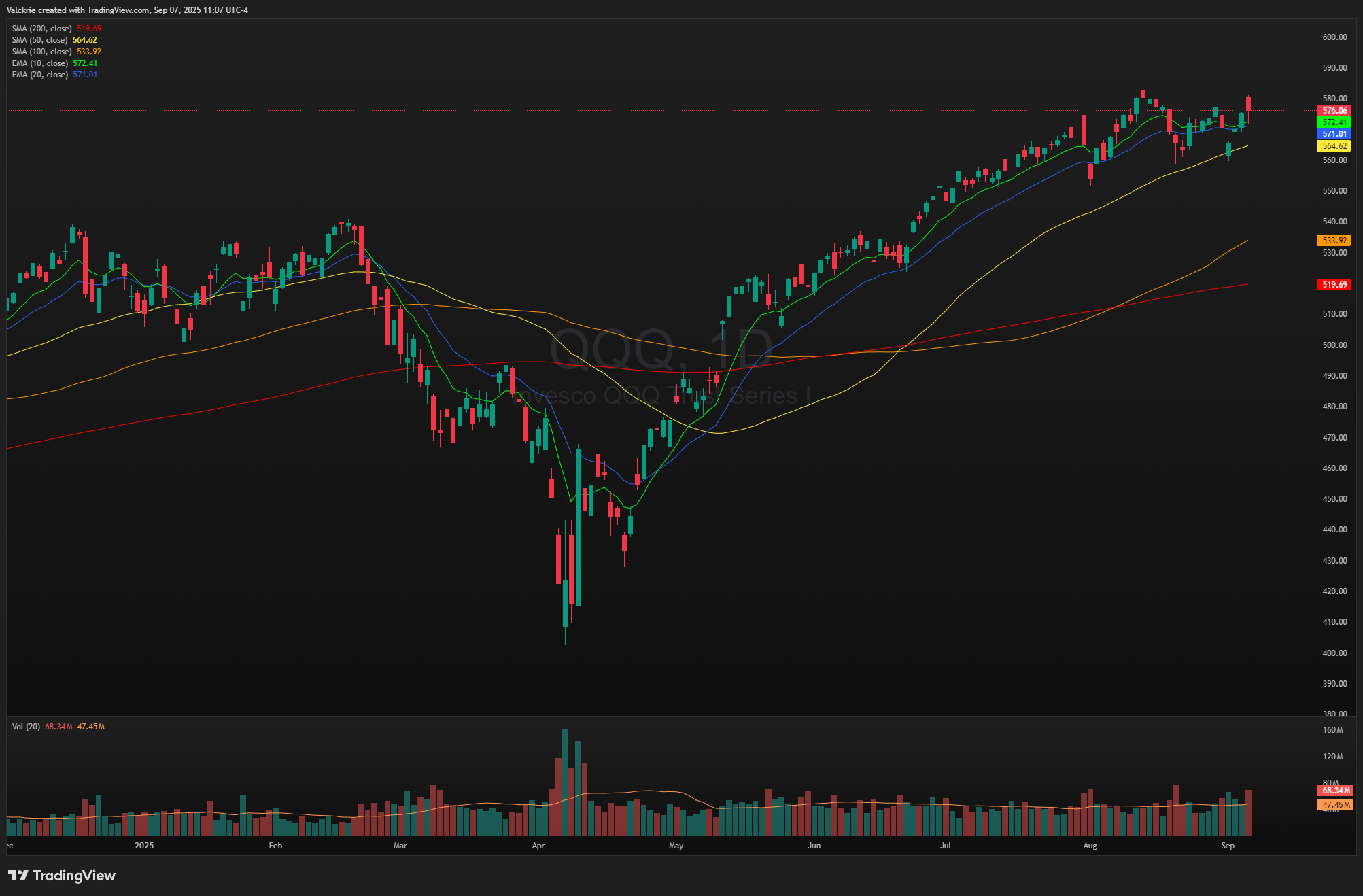Click the Apr label on time axis

(538, 846)
